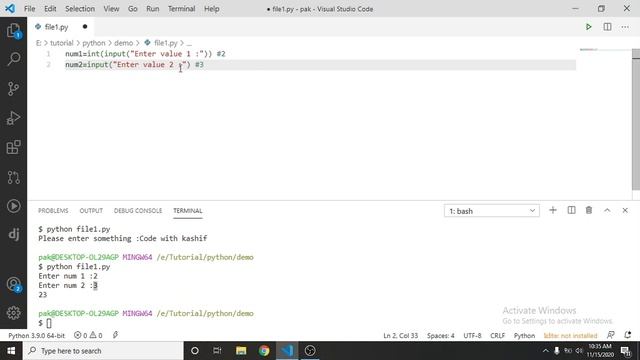
Task: Open the pull requests view icon
Action: pyautogui.click(x=13, y=177)
